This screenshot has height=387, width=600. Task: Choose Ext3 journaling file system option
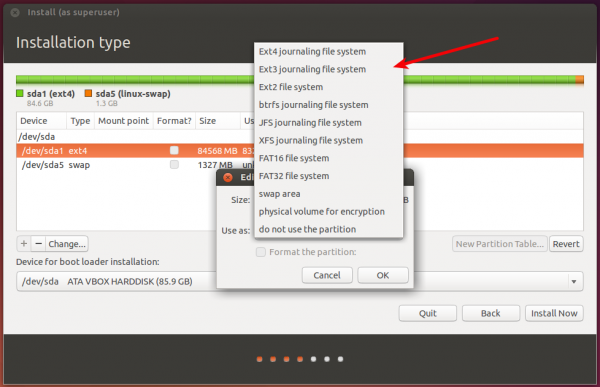328,69
